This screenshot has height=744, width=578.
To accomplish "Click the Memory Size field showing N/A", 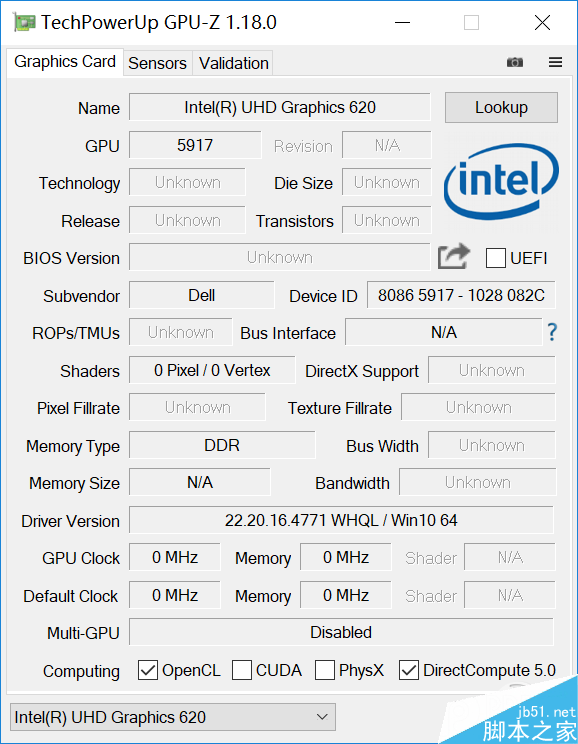I will pyautogui.click(x=200, y=482).
